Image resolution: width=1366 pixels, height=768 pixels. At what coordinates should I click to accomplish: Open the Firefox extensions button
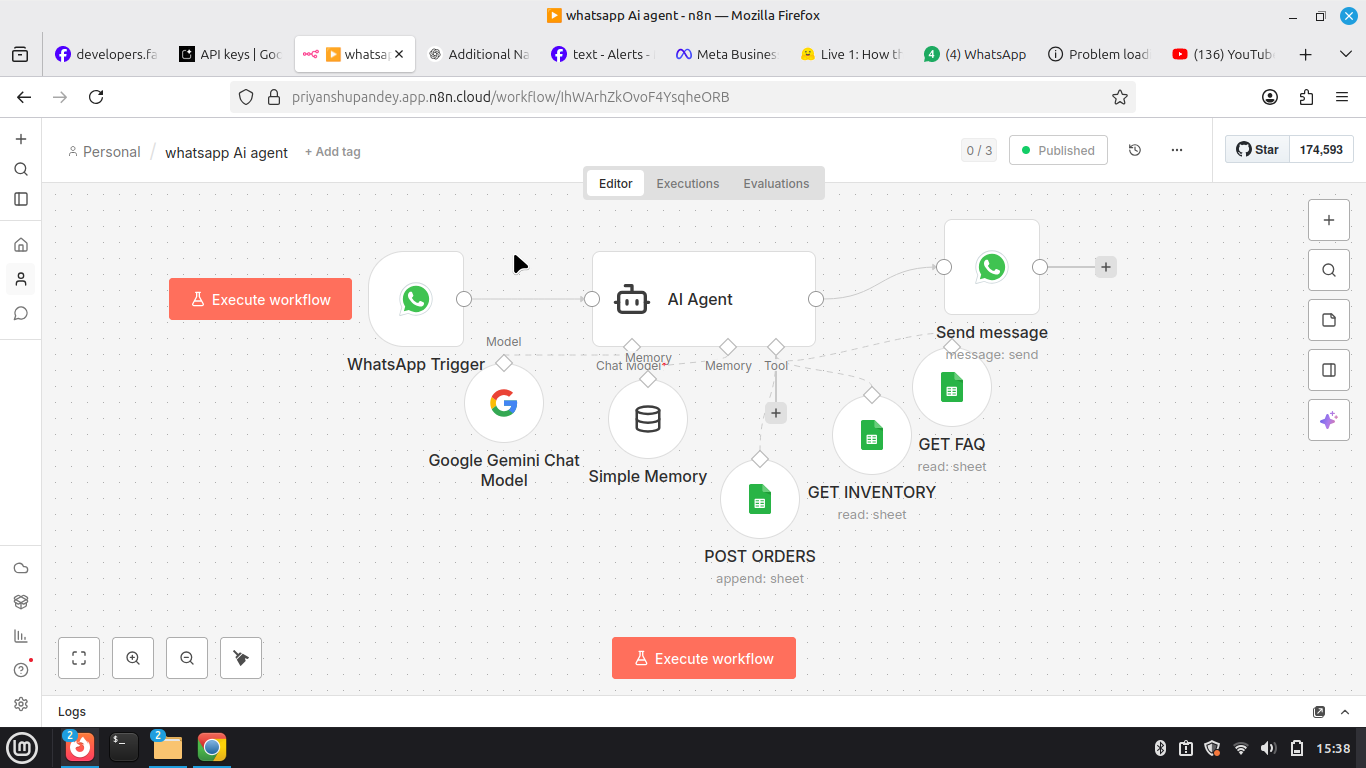pos(1306,97)
